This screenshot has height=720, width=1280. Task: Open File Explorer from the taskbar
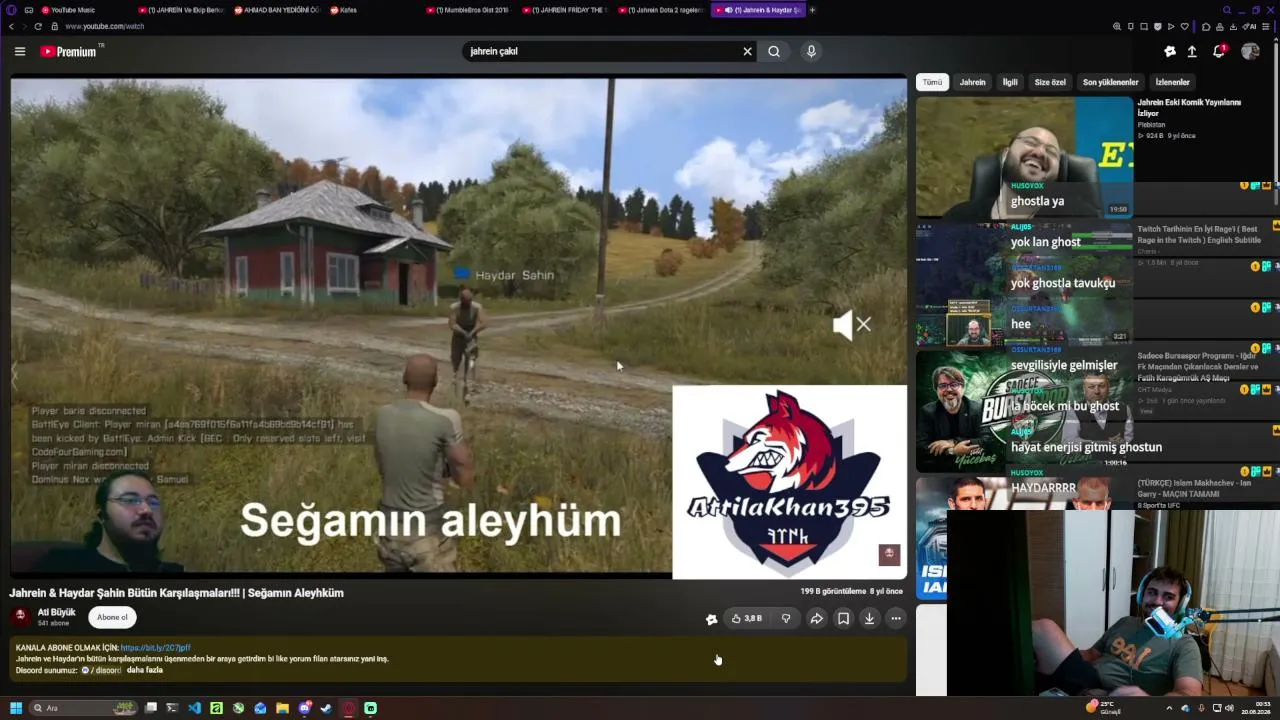coord(282,708)
